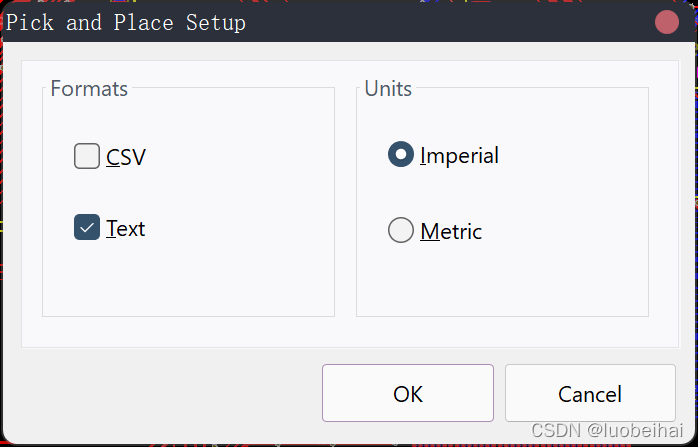Viewport: 698px width, 447px height.
Task: Click the Units group heading
Action: coord(388,88)
